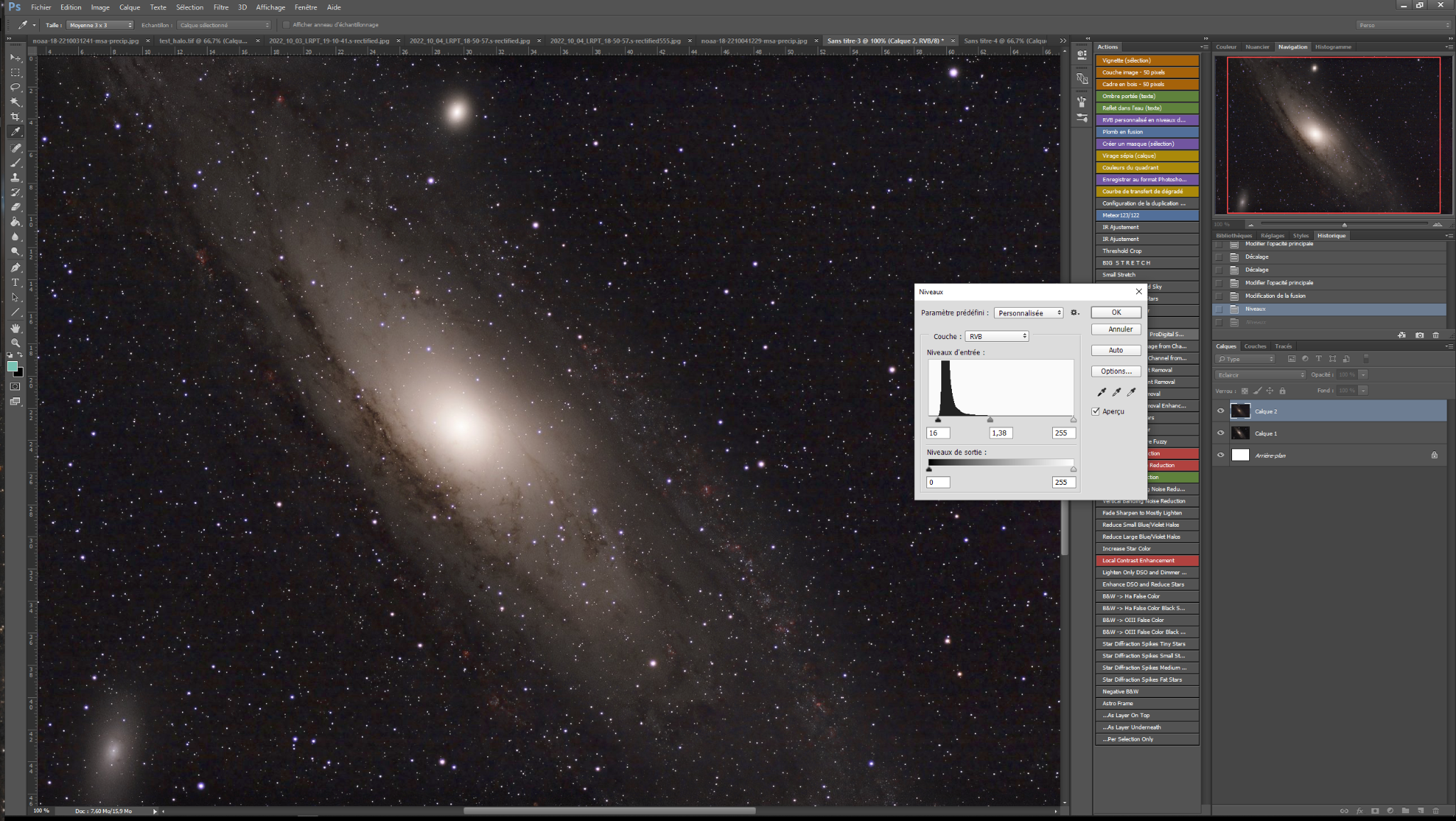Select the Zoom magnifier tool
This screenshot has width=1456, height=821.
15,343
